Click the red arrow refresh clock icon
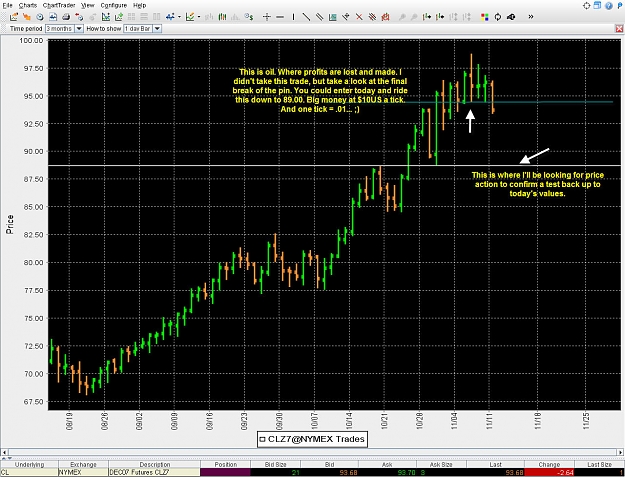Image resolution: width=625 pixels, height=477 pixels. 79,17
